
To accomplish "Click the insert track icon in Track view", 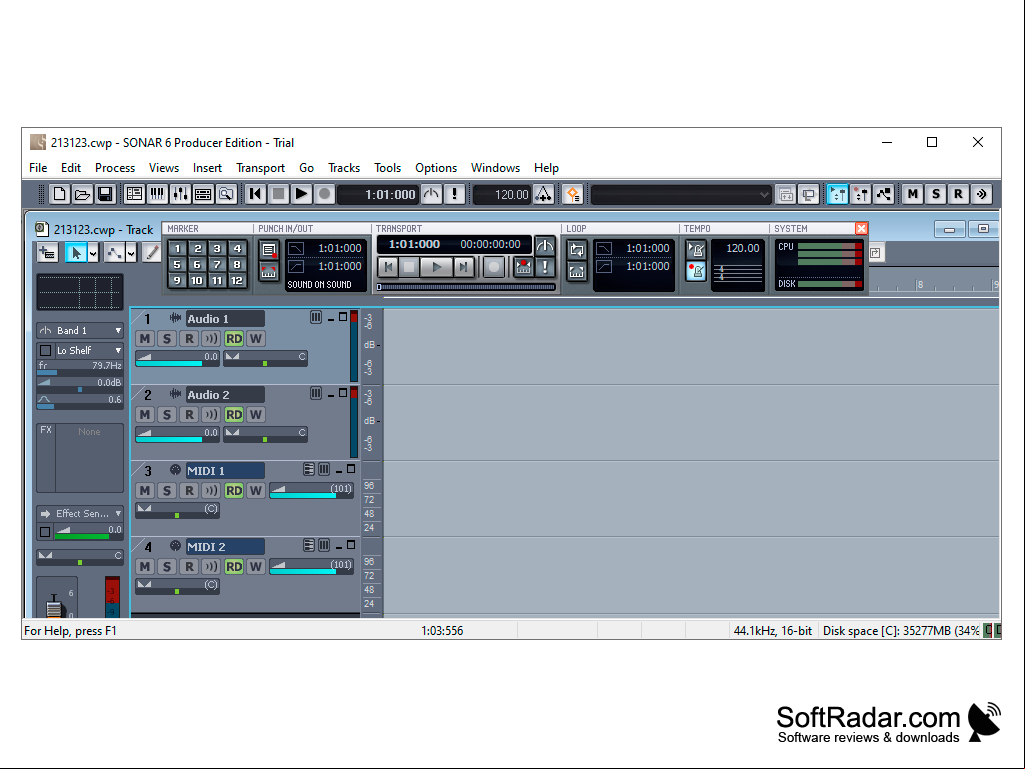I will click(48, 252).
